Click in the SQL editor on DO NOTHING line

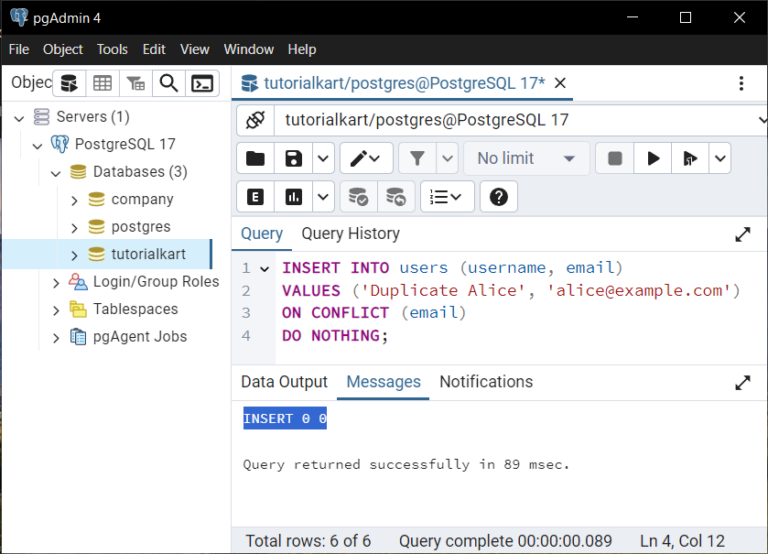(x=335, y=336)
